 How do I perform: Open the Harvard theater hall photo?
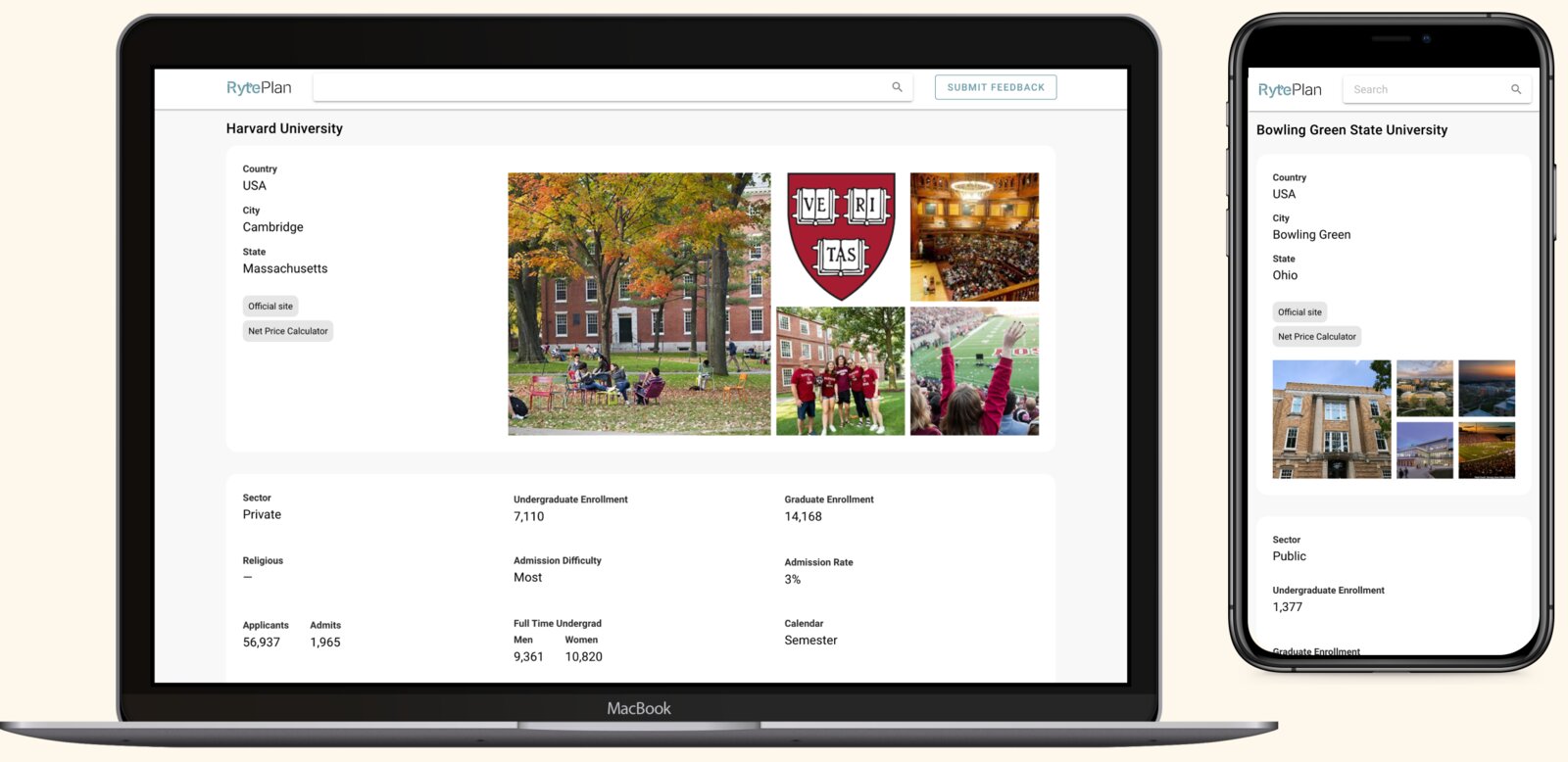point(974,237)
